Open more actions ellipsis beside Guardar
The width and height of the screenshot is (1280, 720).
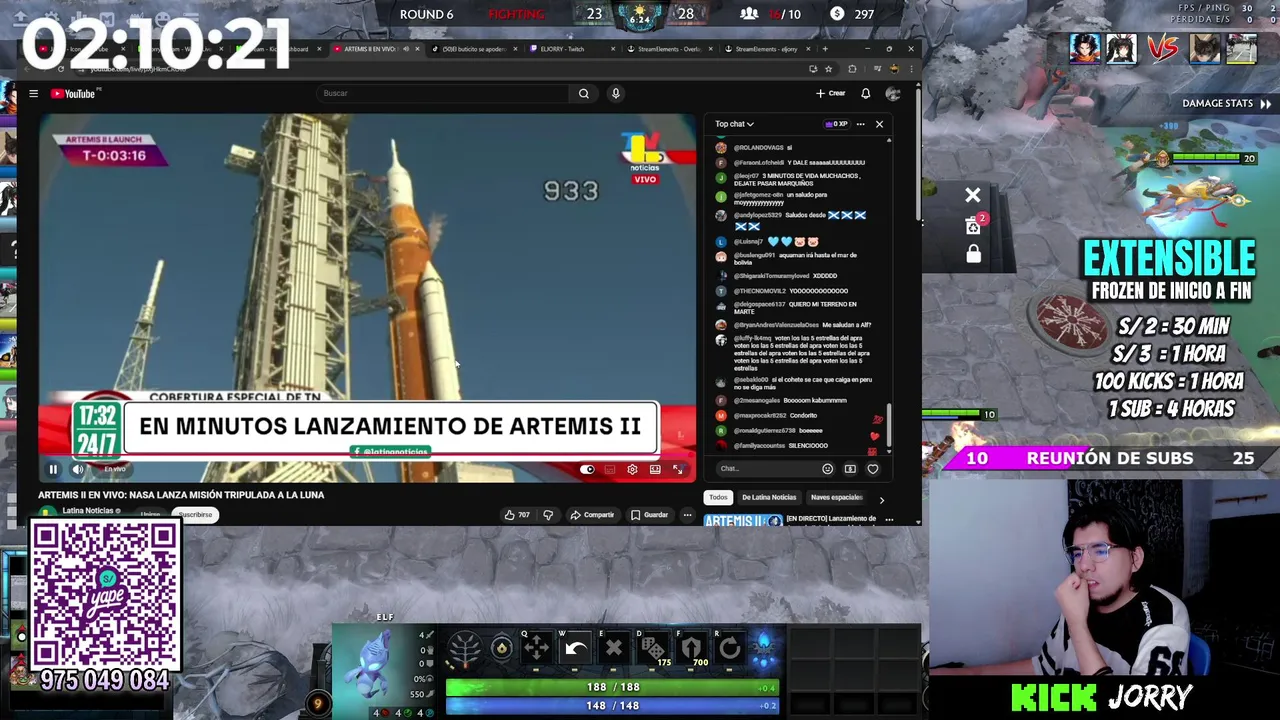tap(687, 515)
